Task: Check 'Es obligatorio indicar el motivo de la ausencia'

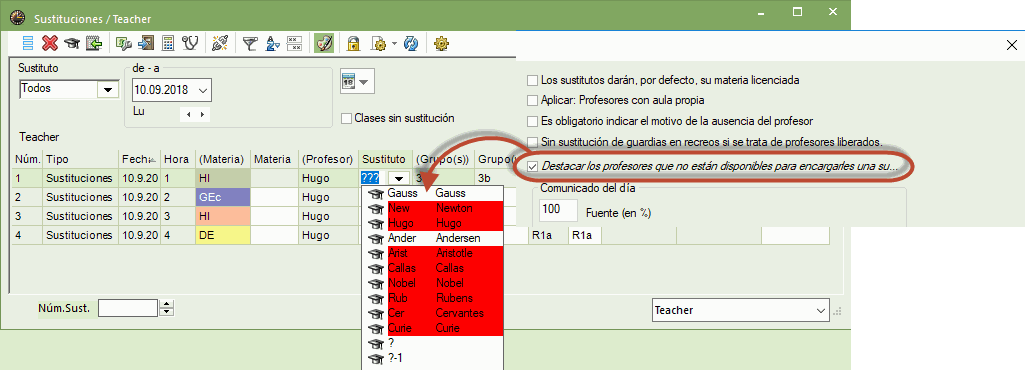Action: pyautogui.click(x=532, y=121)
